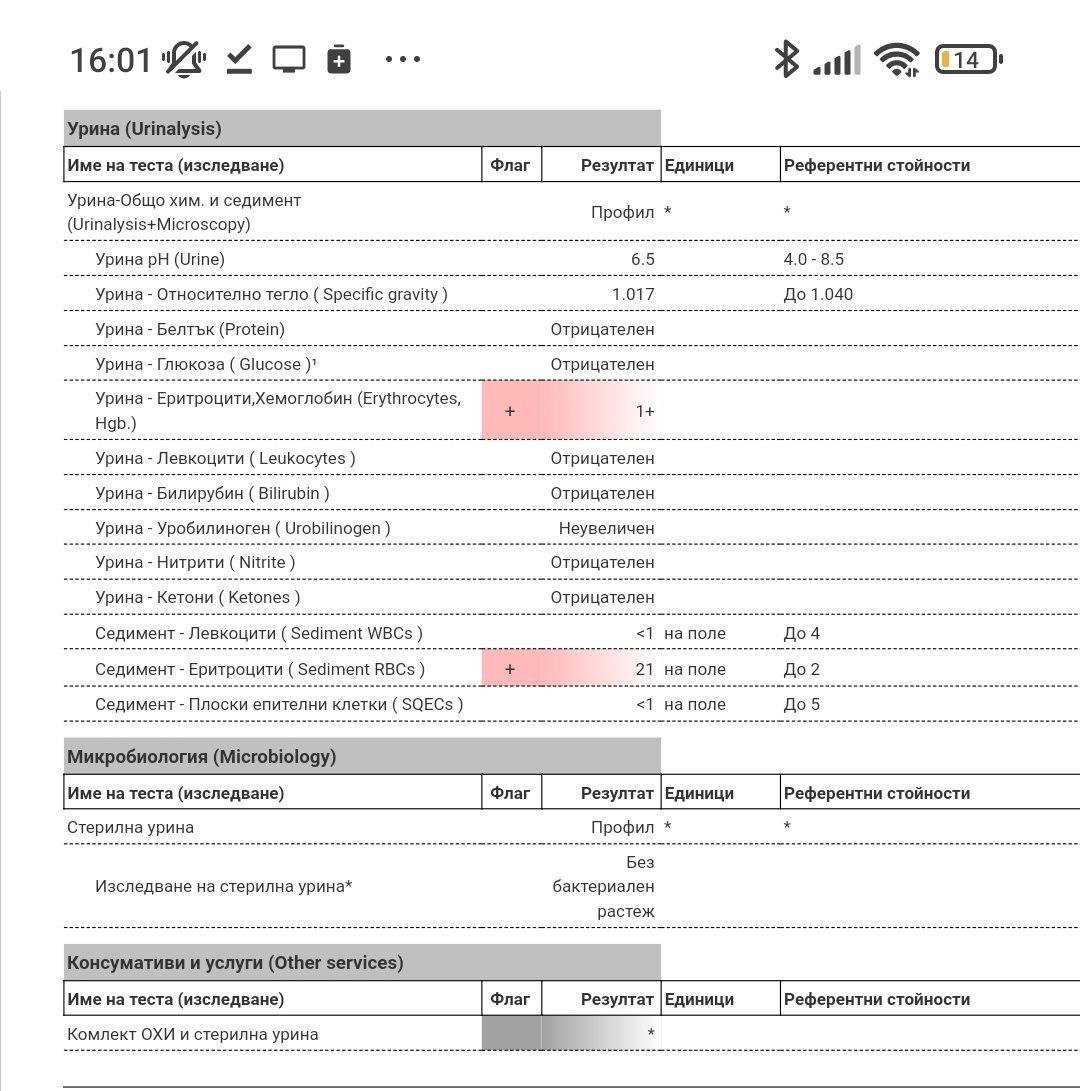
Task: Click the red flag for Sediment RBCs
Action: point(510,669)
